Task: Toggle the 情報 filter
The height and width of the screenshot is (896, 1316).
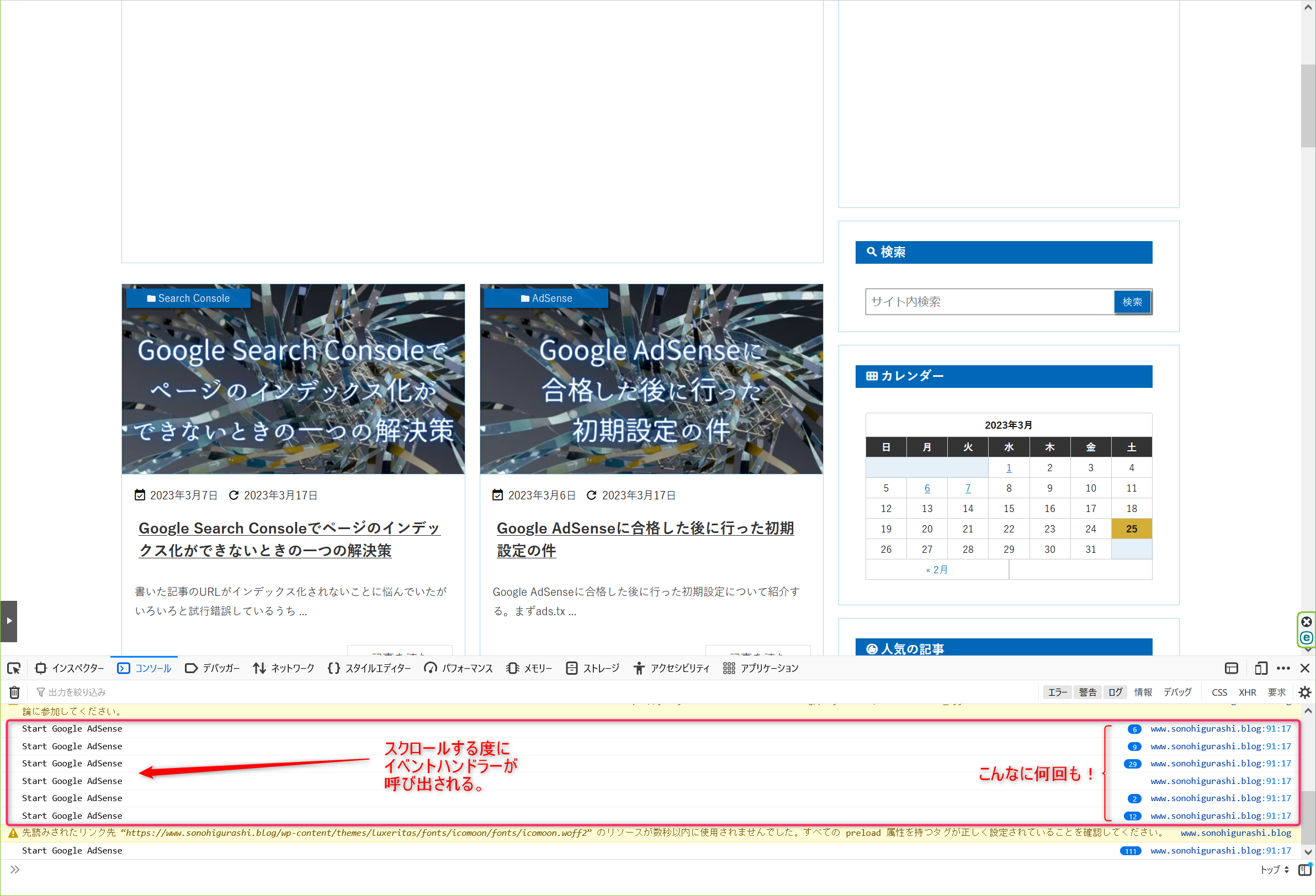Action: [x=1143, y=692]
